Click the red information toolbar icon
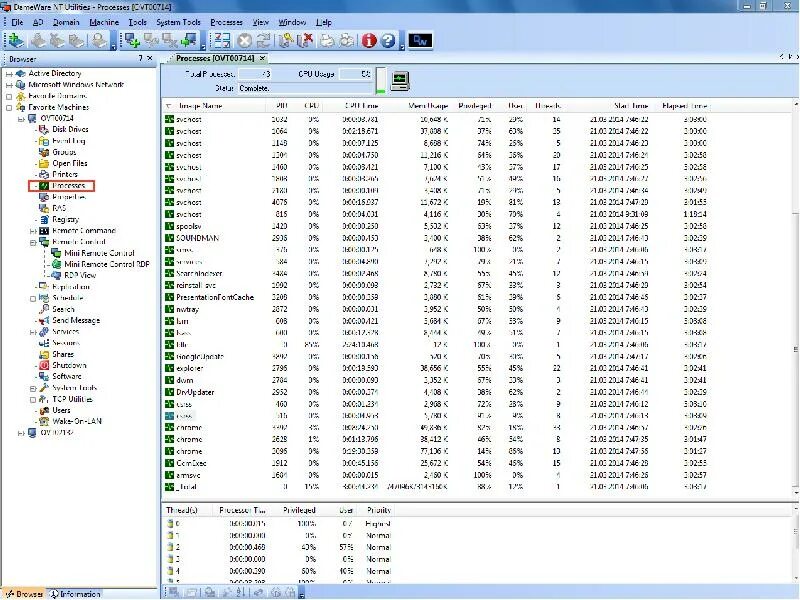Image resolution: width=800 pixels, height=600 pixels. (369, 40)
